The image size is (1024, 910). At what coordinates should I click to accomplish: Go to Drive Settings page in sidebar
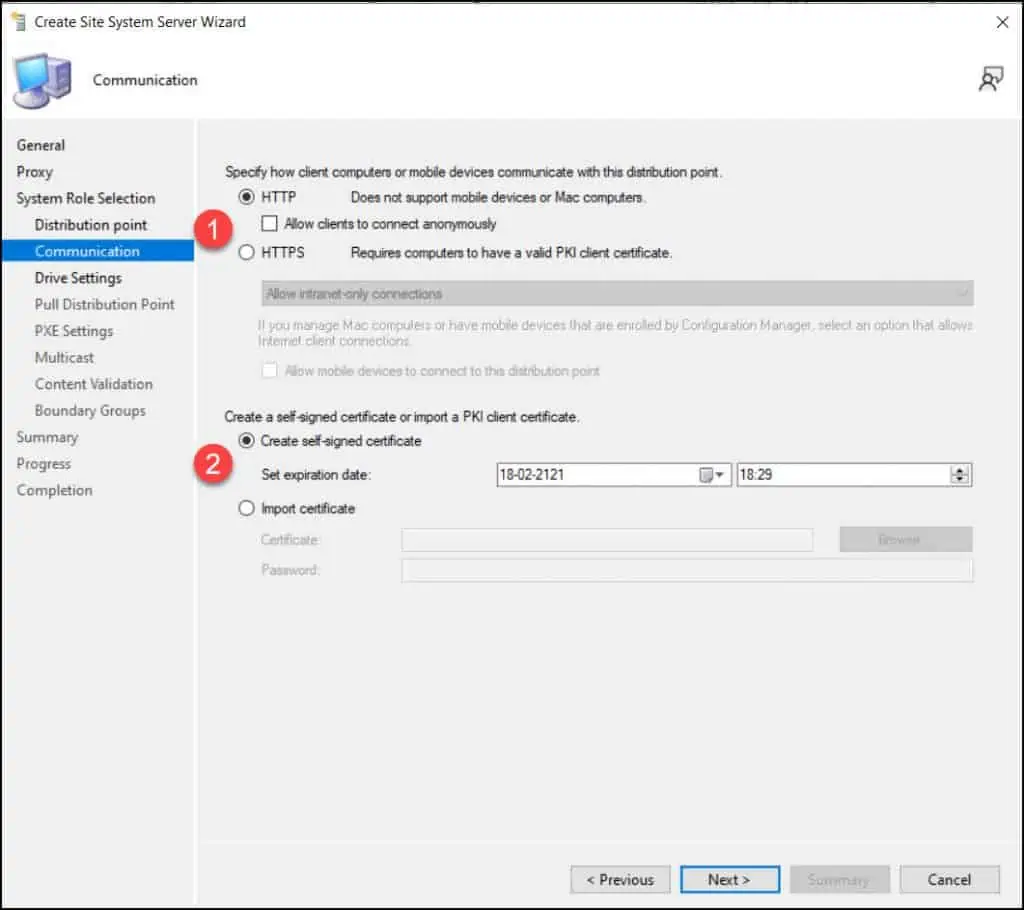click(78, 278)
